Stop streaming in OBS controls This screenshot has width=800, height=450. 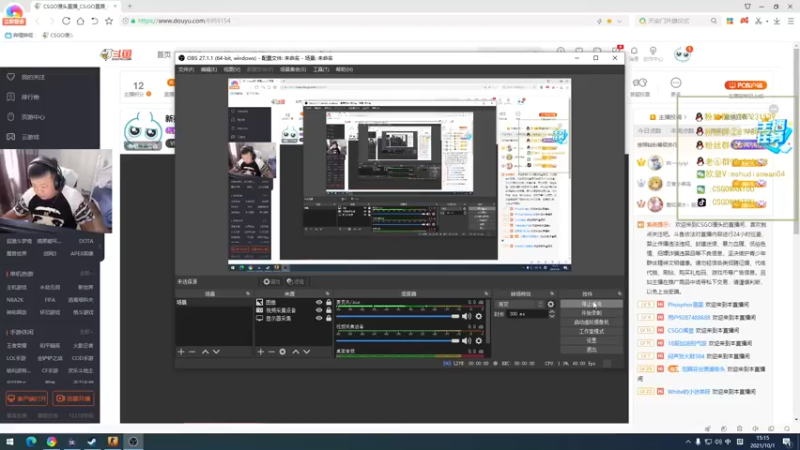point(591,304)
